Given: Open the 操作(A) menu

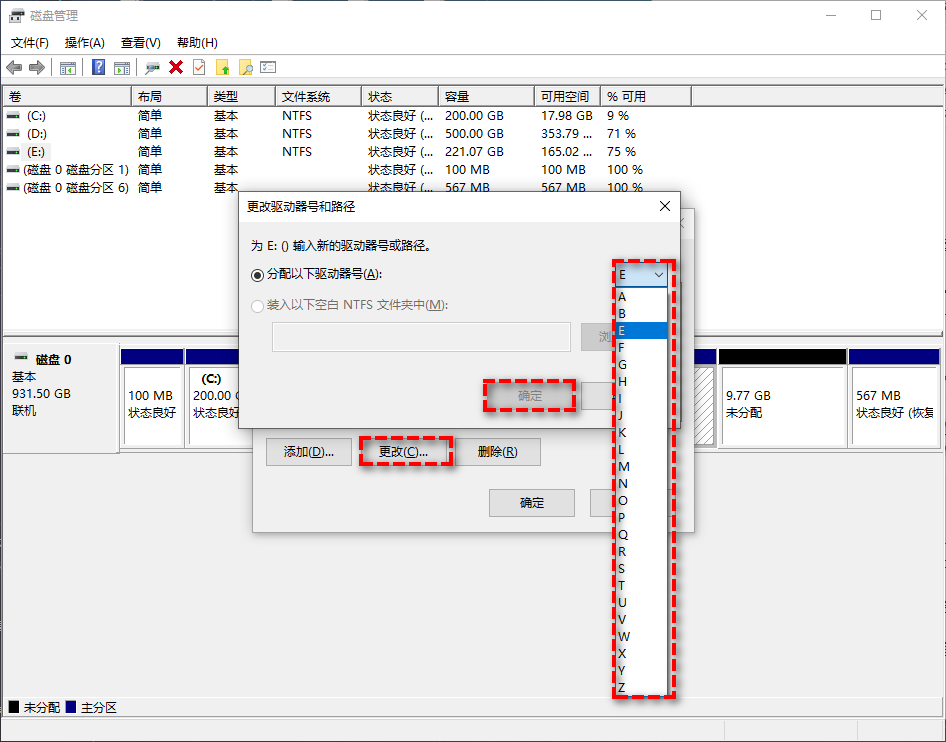Looking at the screenshot, I should pos(84,43).
